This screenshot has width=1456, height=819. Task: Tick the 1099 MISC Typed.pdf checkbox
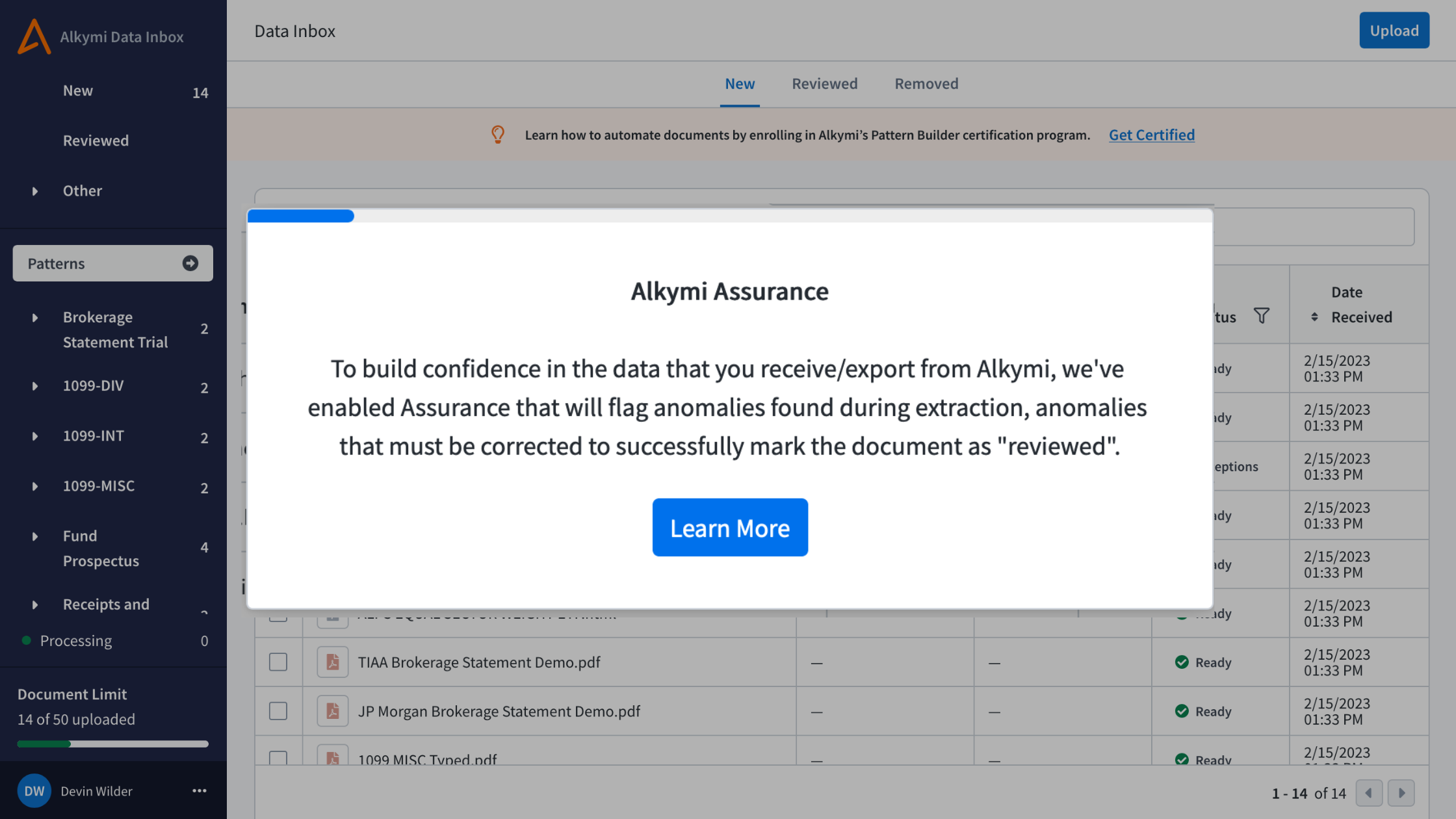(x=278, y=758)
